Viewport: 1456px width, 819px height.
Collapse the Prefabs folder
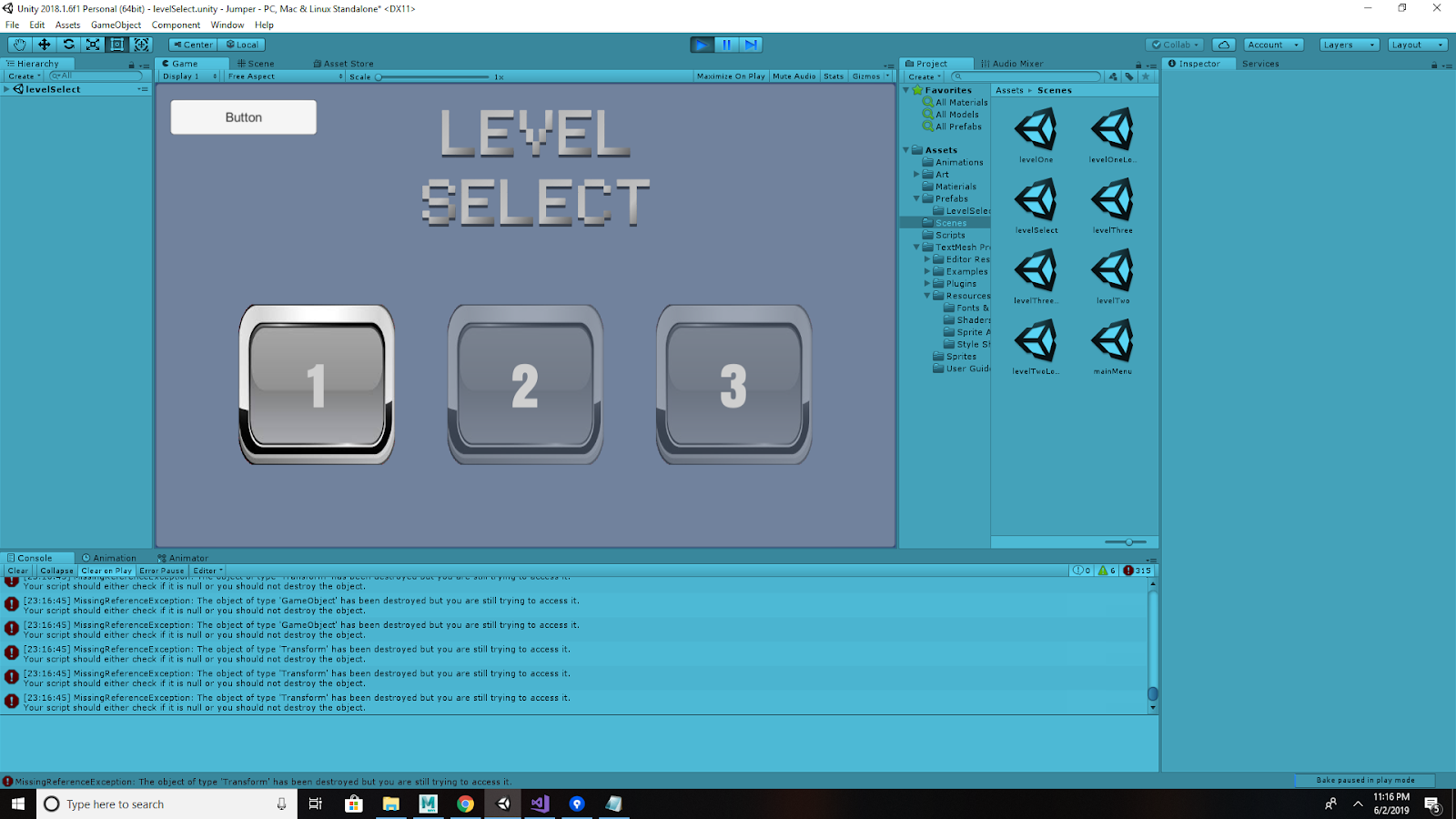tap(916, 198)
